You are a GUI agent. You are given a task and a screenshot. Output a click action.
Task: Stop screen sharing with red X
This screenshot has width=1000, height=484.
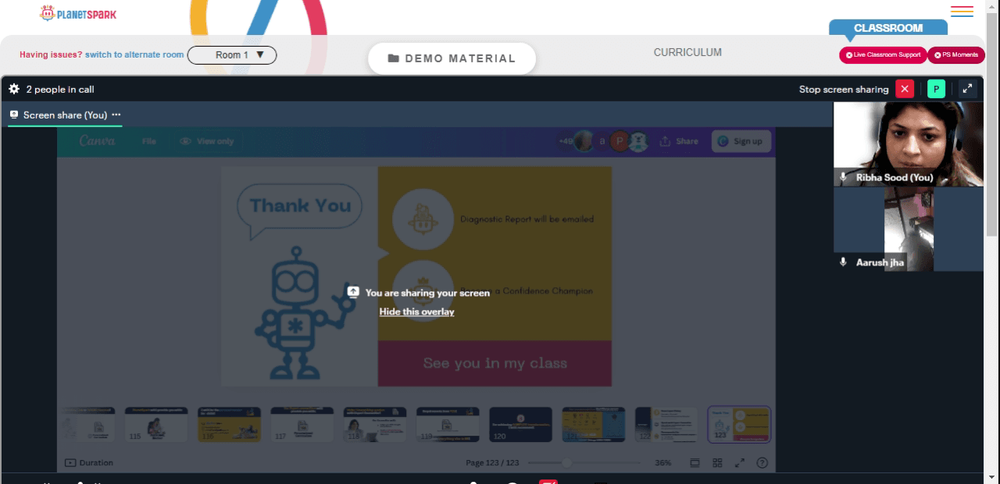click(904, 89)
